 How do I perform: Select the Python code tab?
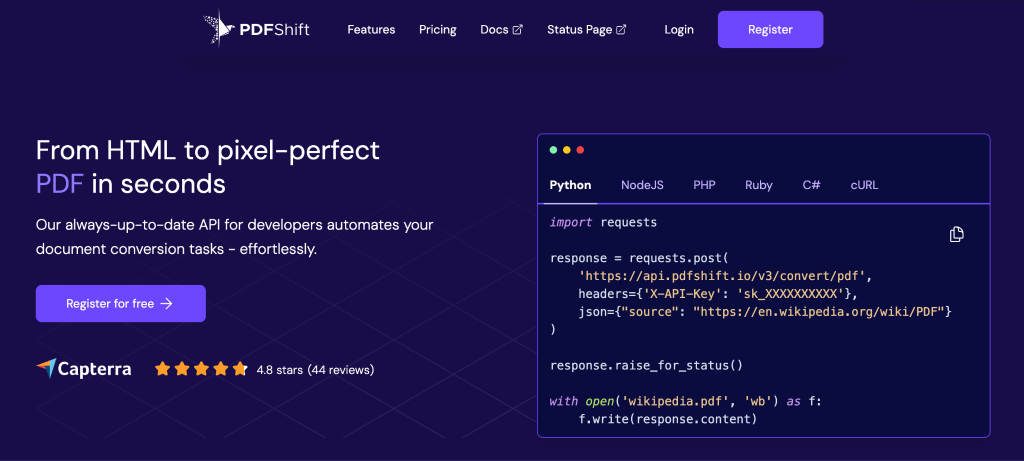point(570,185)
